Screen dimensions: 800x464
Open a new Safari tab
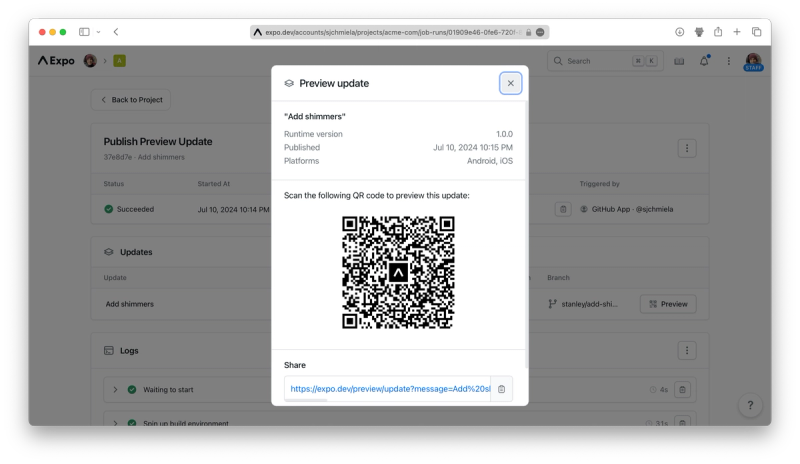[737, 32]
